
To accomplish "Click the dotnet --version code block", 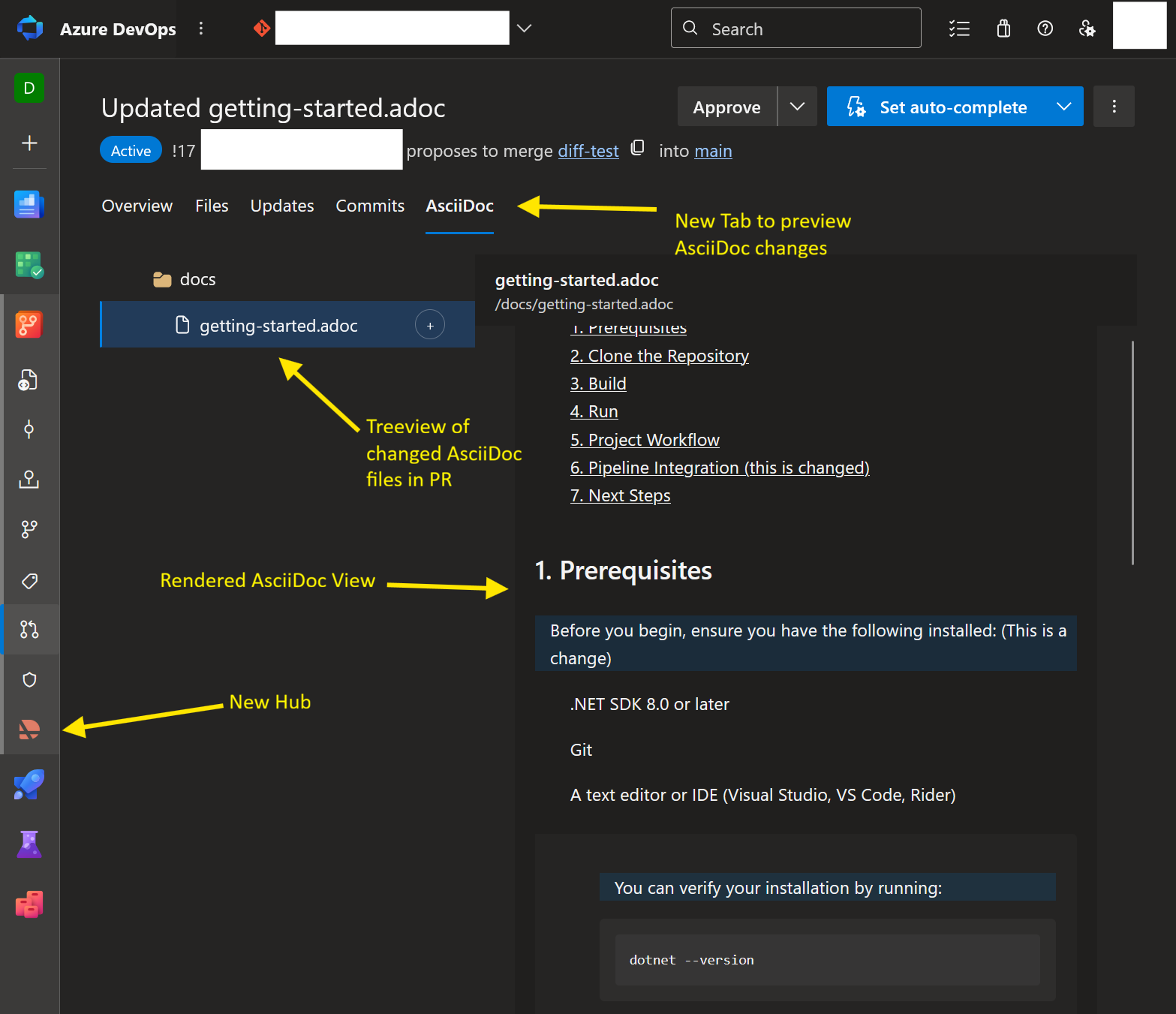I will [x=827, y=960].
